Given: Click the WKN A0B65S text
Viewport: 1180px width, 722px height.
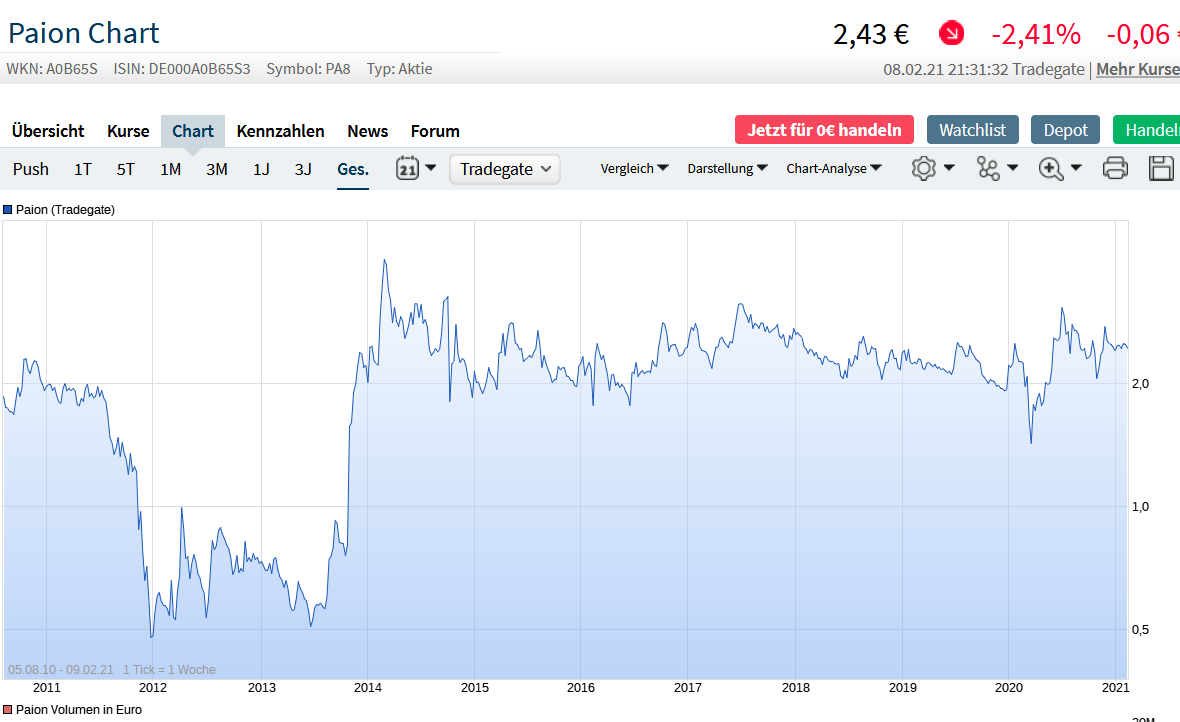Looking at the screenshot, I should pos(52,69).
